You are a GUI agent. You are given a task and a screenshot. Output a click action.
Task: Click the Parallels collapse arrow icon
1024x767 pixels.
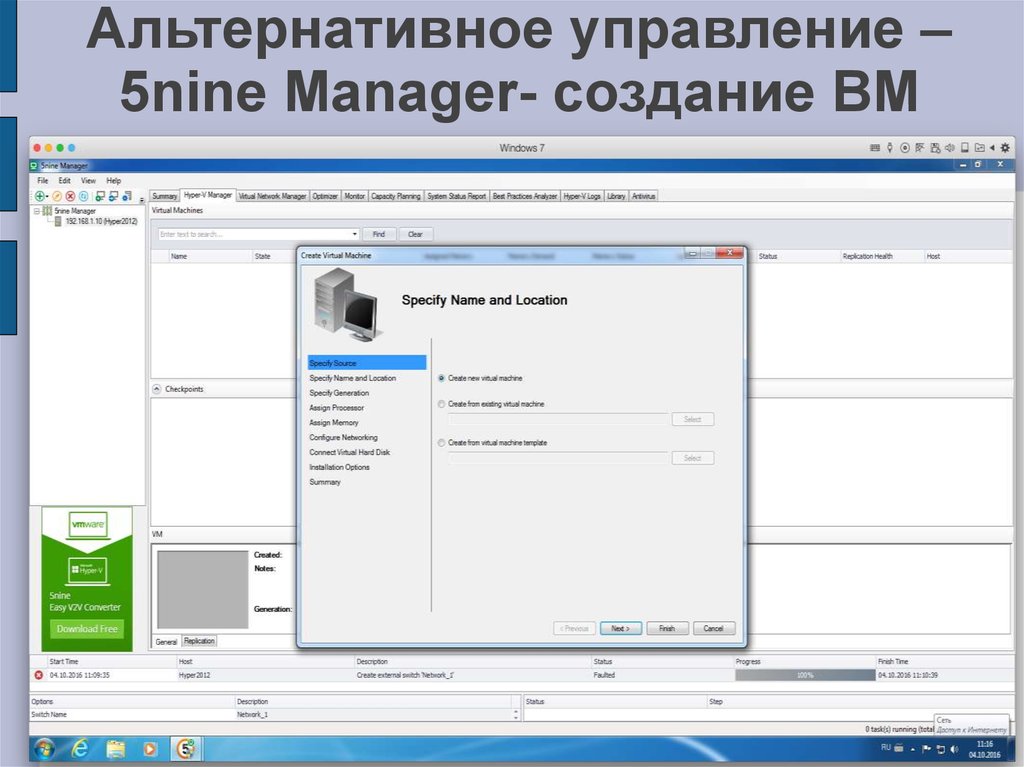(992, 148)
